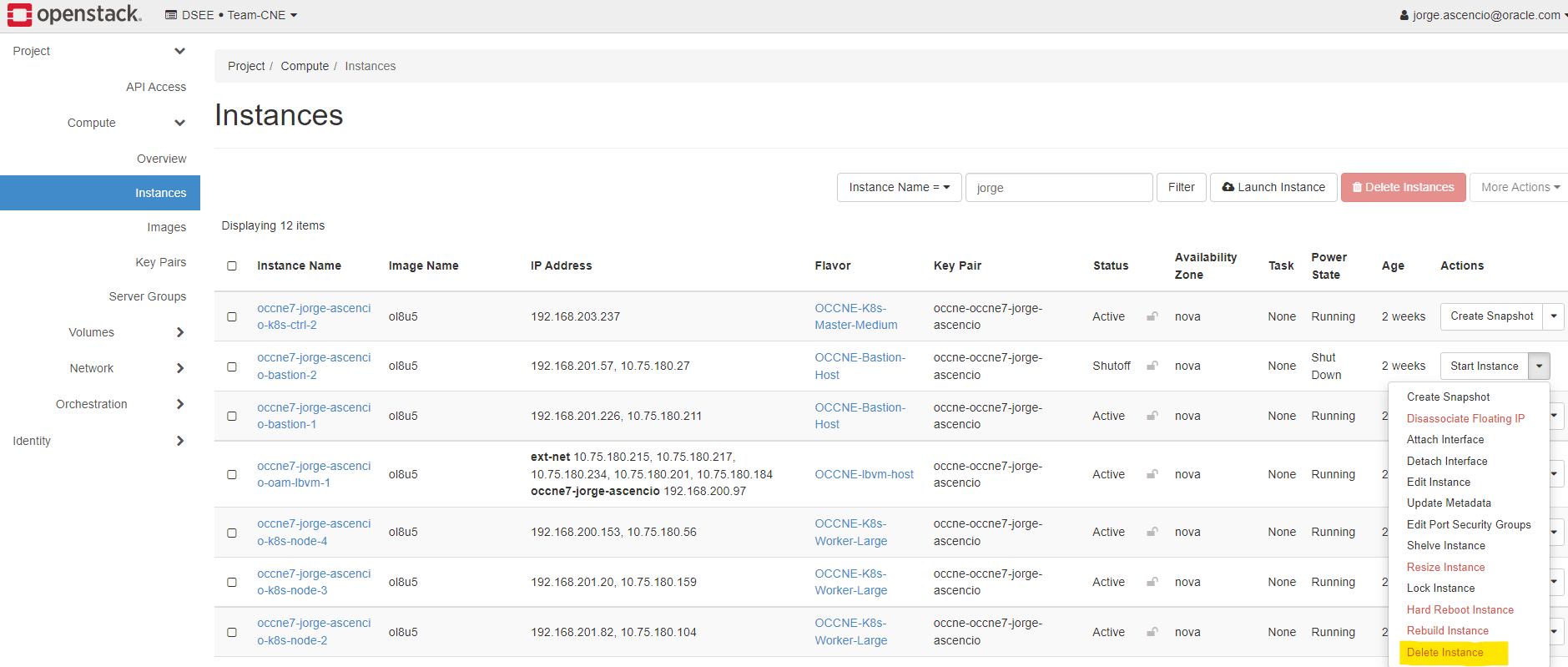Click the Launch Instance button
1568x667 pixels.
point(1273,187)
